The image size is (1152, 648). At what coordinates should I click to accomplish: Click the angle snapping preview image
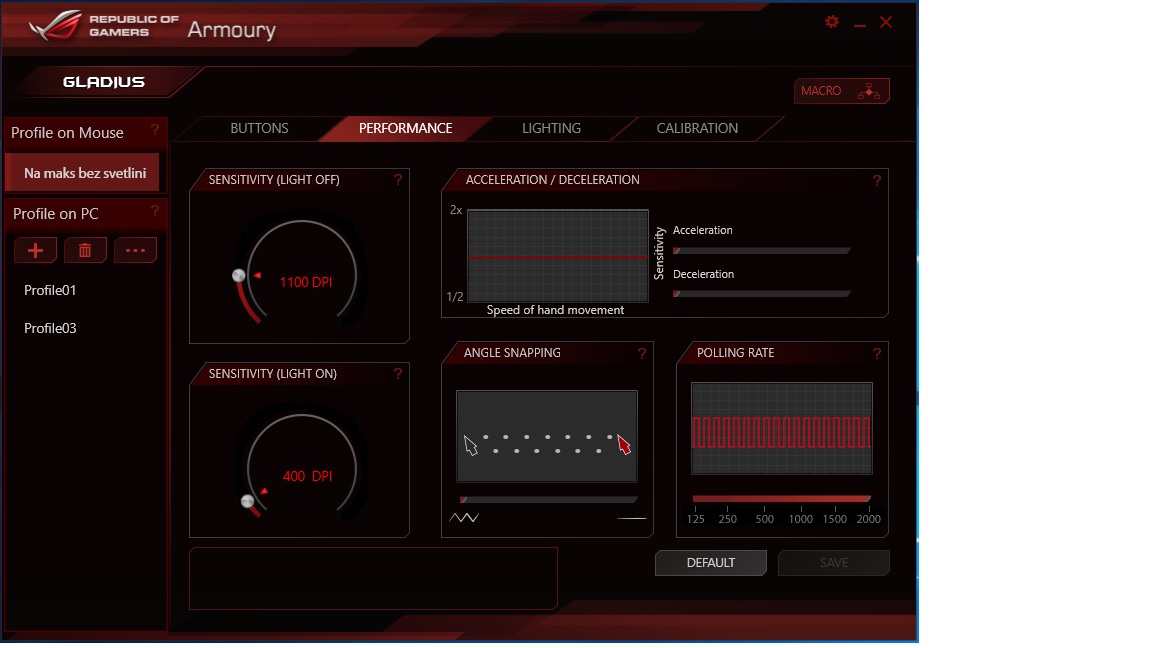(547, 436)
